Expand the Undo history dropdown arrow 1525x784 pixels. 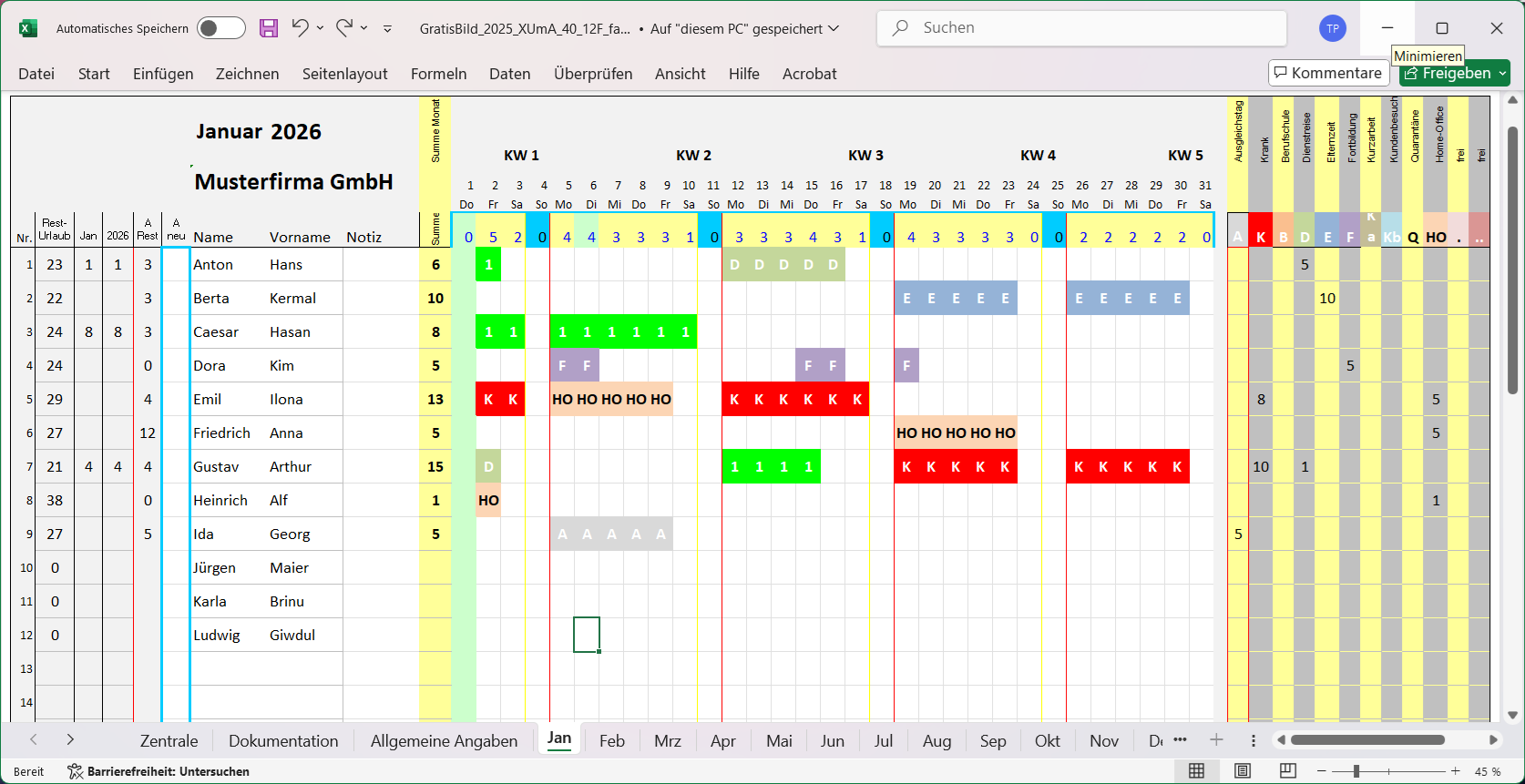321,28
